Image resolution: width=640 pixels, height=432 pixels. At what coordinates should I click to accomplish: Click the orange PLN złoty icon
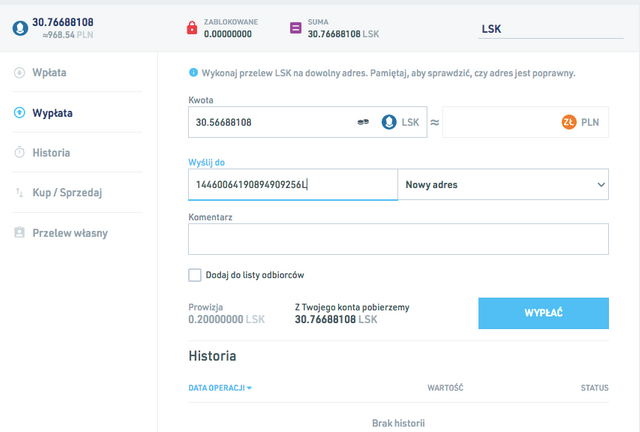[x=569, y=122]
